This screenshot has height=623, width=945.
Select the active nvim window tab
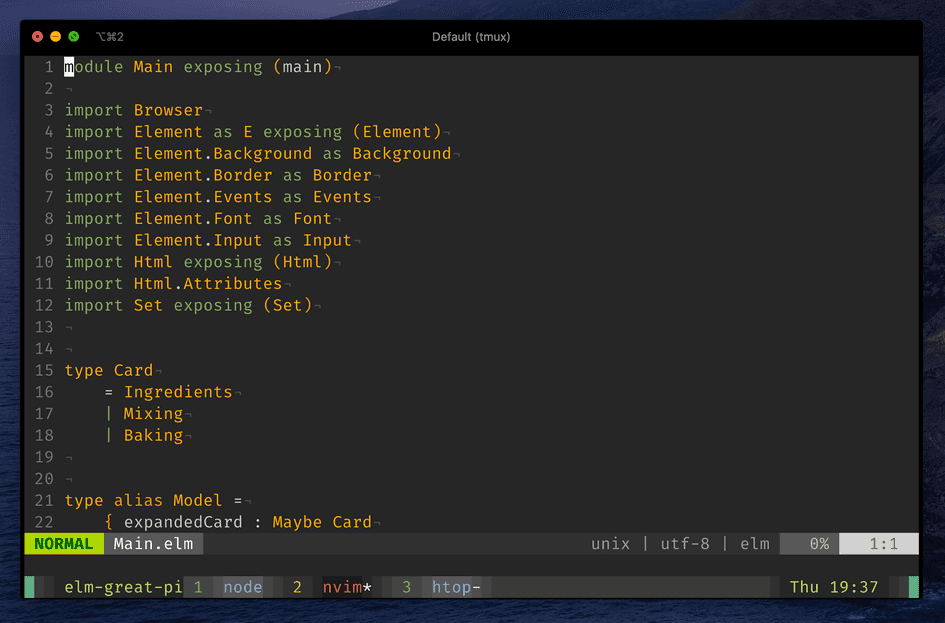coord(347,587)
